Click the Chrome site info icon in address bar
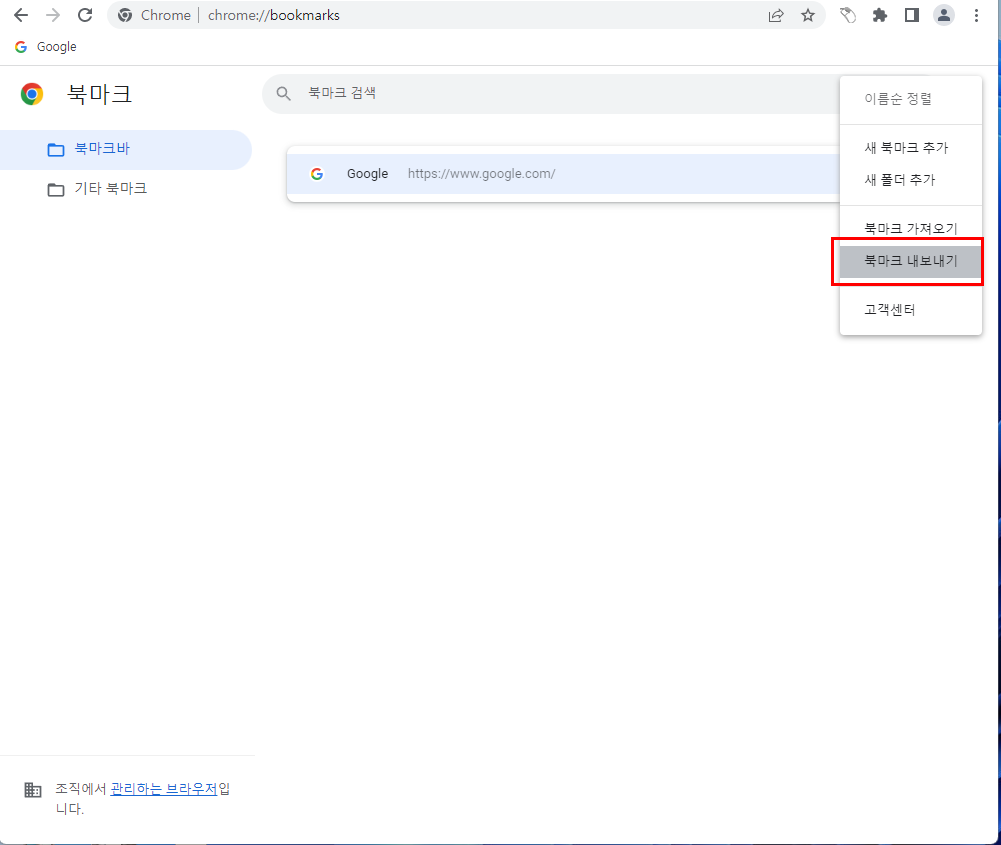 125,15
